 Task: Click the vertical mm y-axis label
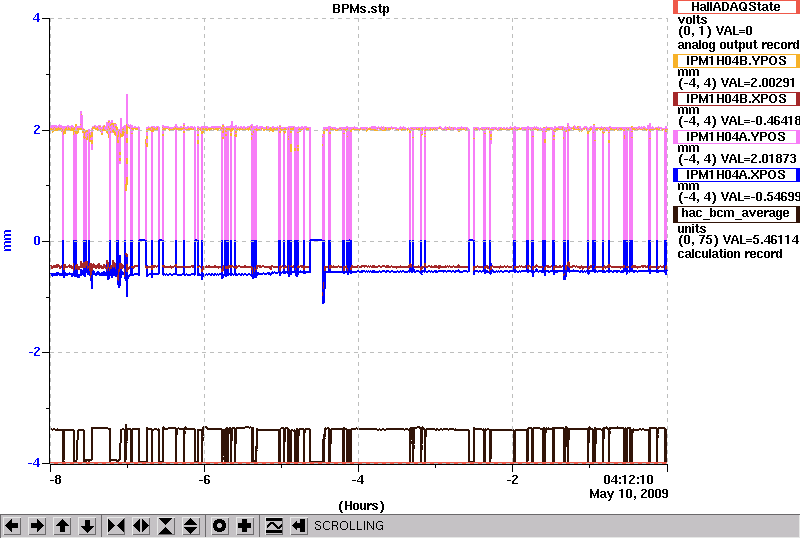pyautogui.click(x=7, y=241)
